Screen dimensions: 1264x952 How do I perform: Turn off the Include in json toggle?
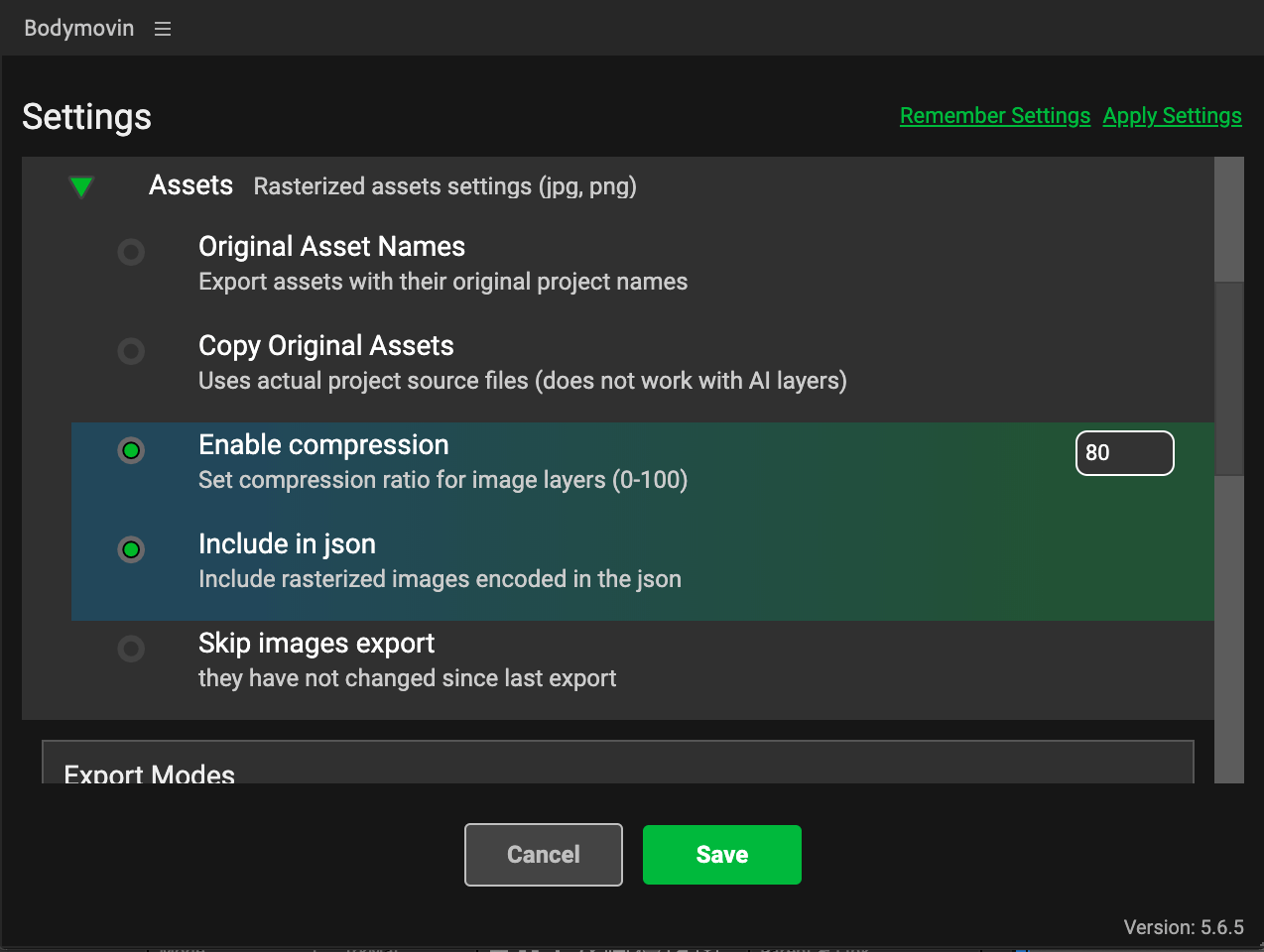tap(131, 549)
